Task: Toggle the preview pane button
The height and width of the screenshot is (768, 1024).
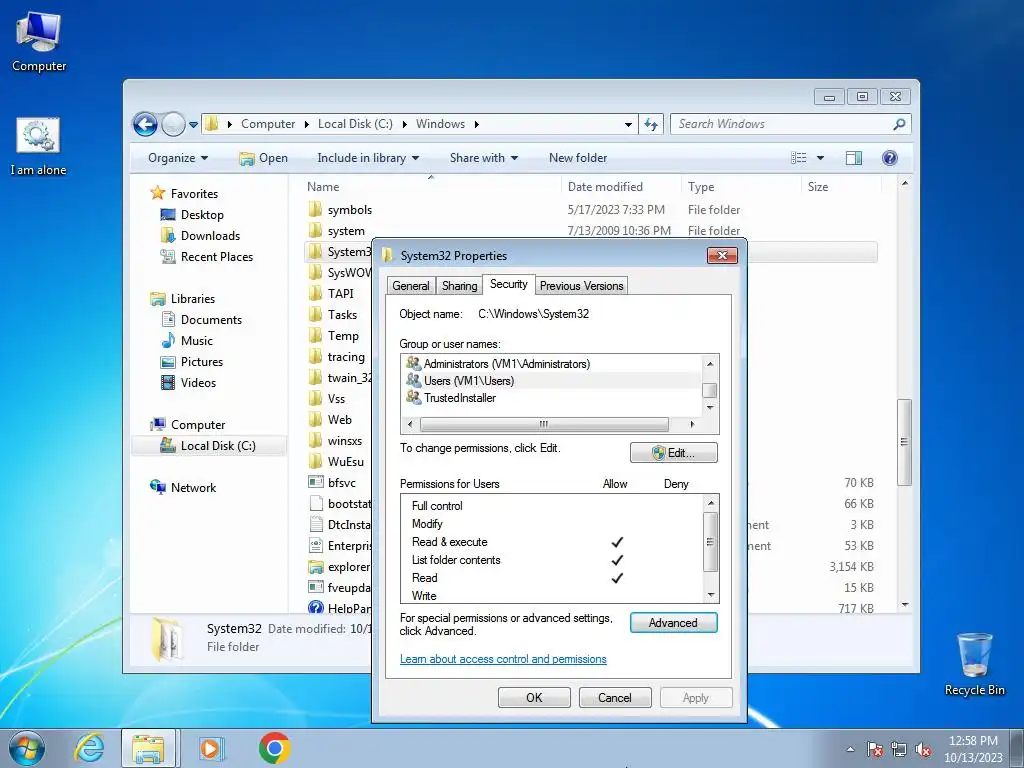Action: tap(854, 158)
